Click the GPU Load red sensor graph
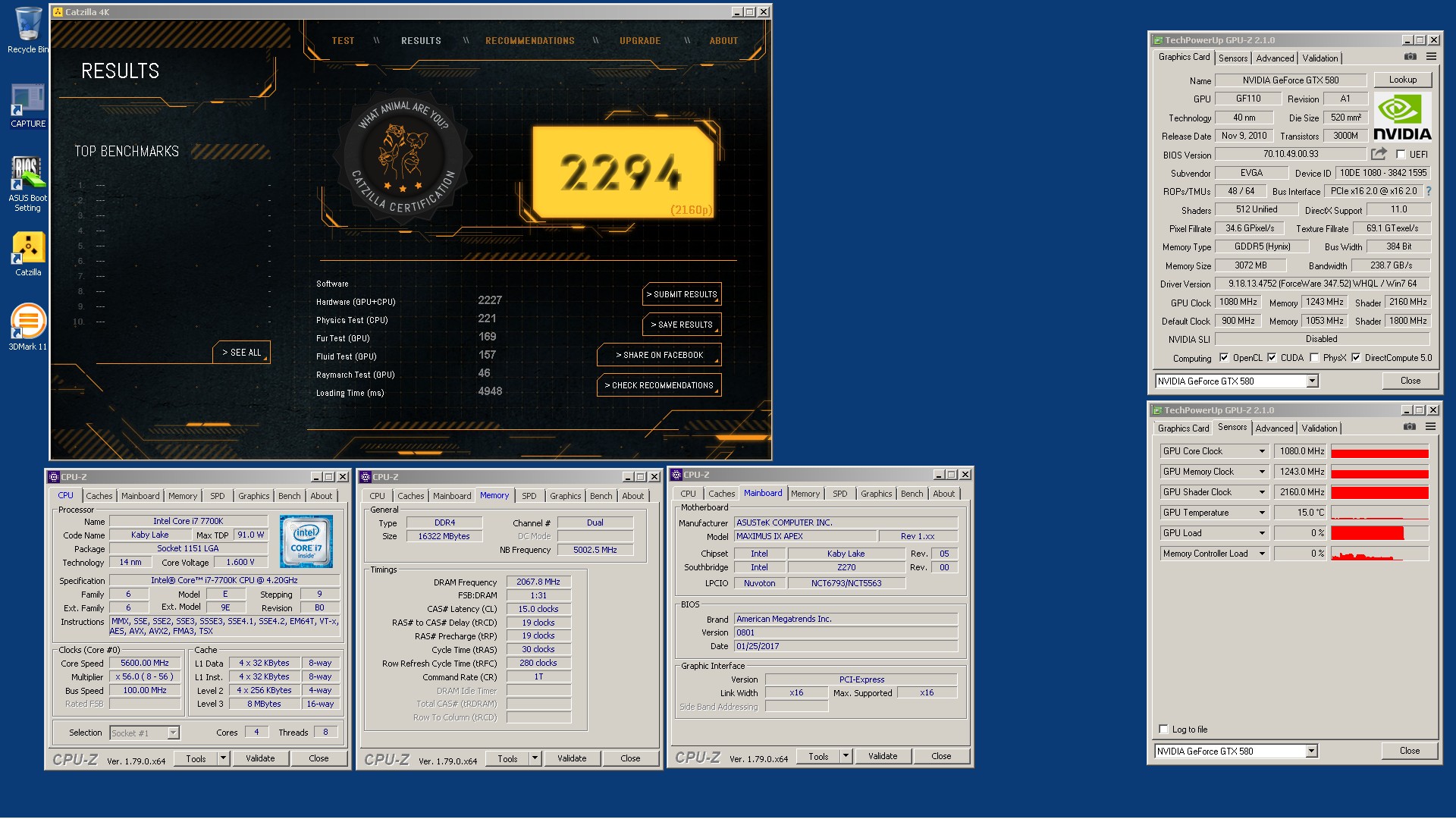 click(x=1380, y=533)
